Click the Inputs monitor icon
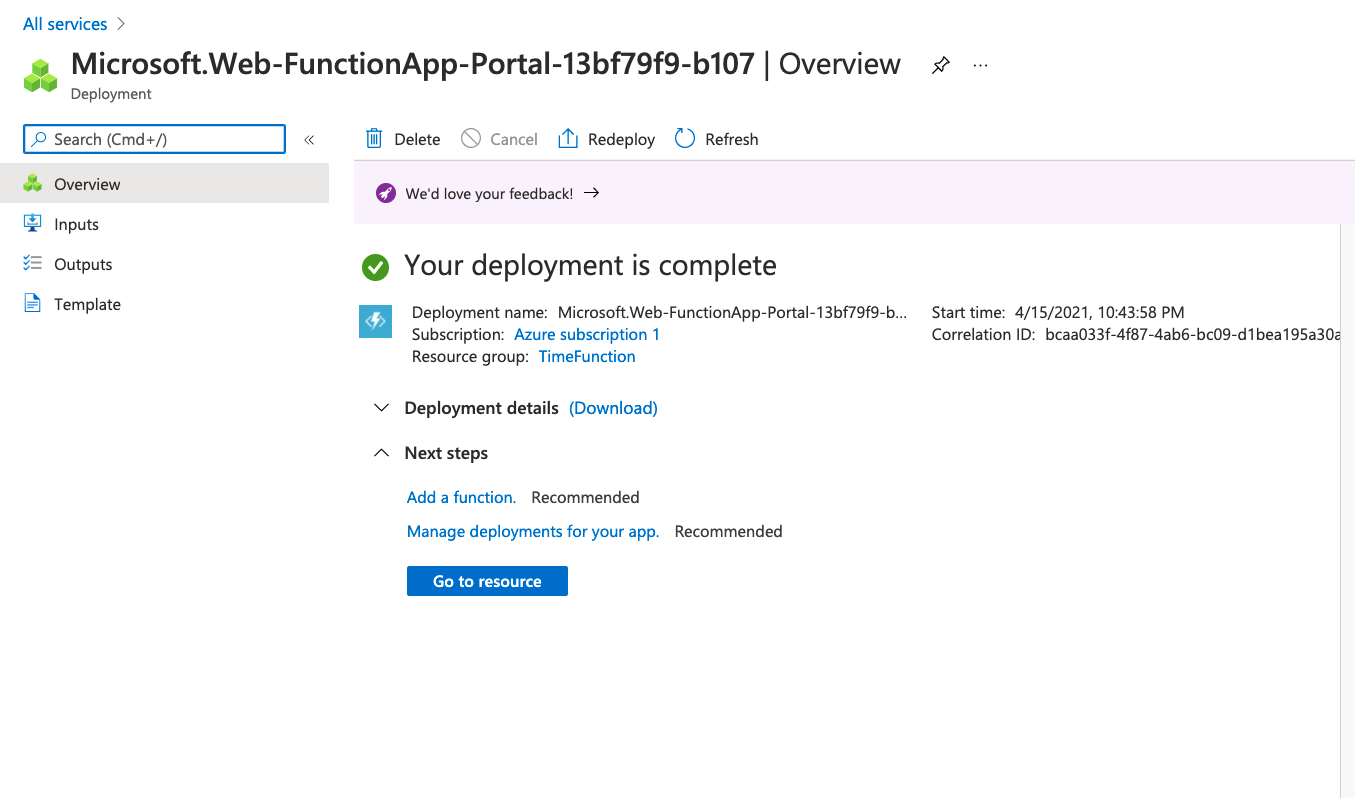This screenshot has width=1355, height=798. click(33, 224)
